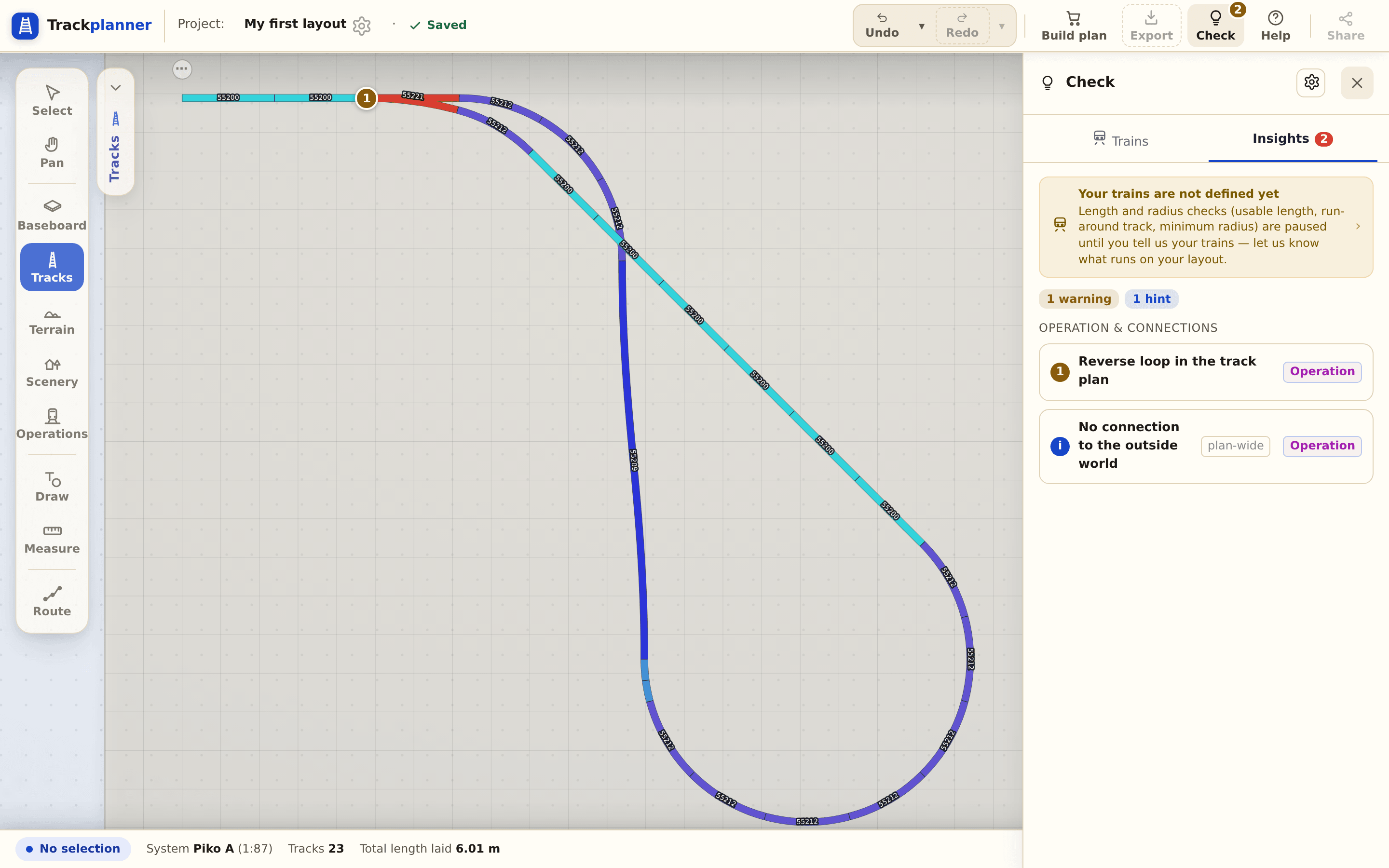
Task: Click the warning marker 1 on track
Action: [x=367, y=98]
